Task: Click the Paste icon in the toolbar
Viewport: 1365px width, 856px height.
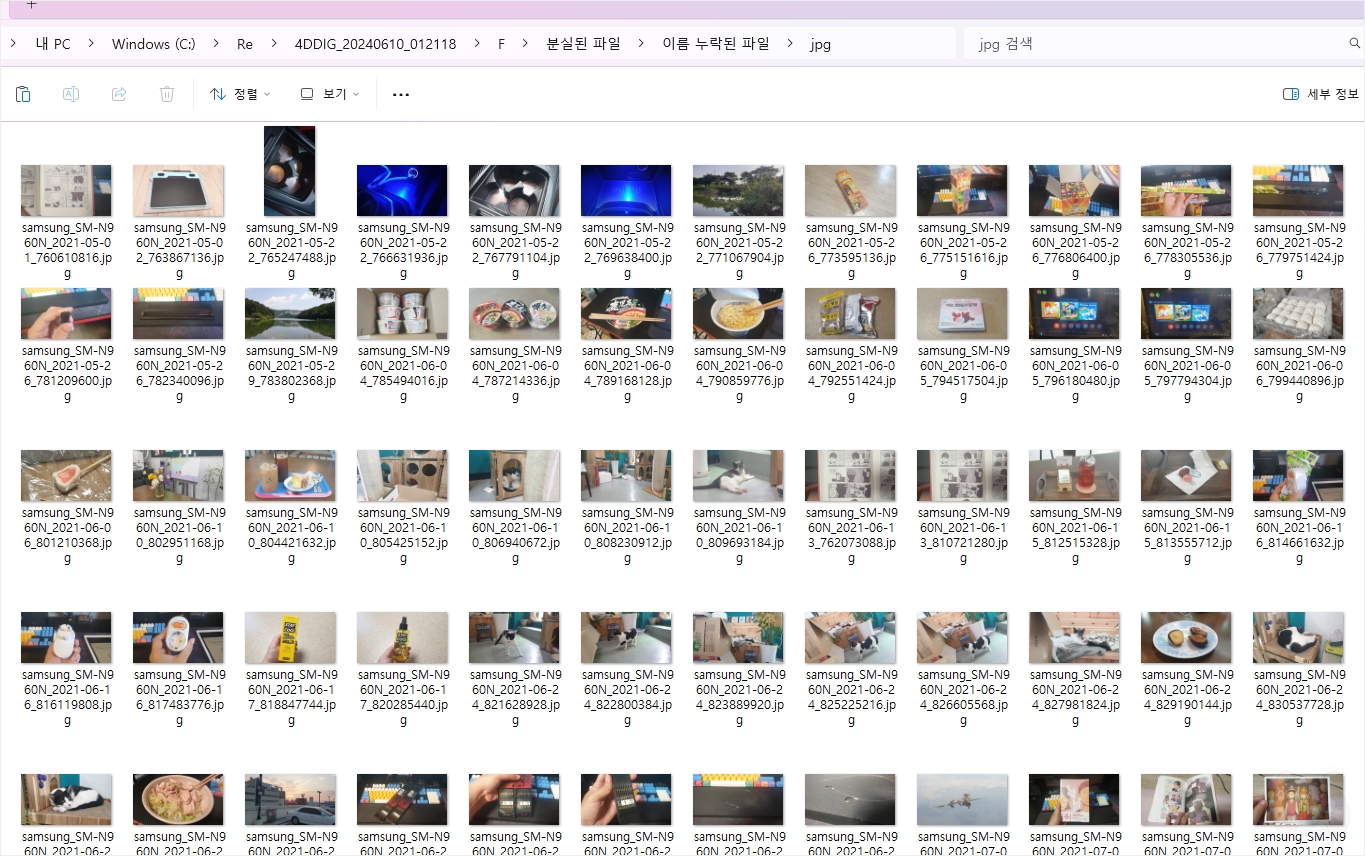Action: (23, 94)
